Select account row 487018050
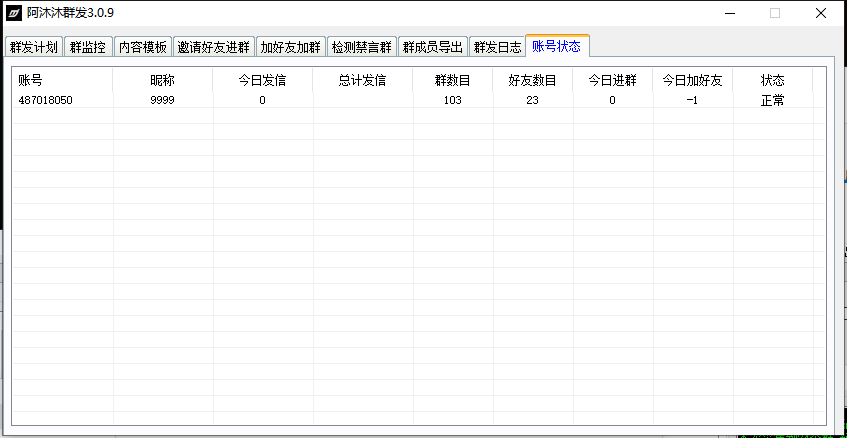The width and height of the screenshot is (847, 438). (x=46, y=100)
